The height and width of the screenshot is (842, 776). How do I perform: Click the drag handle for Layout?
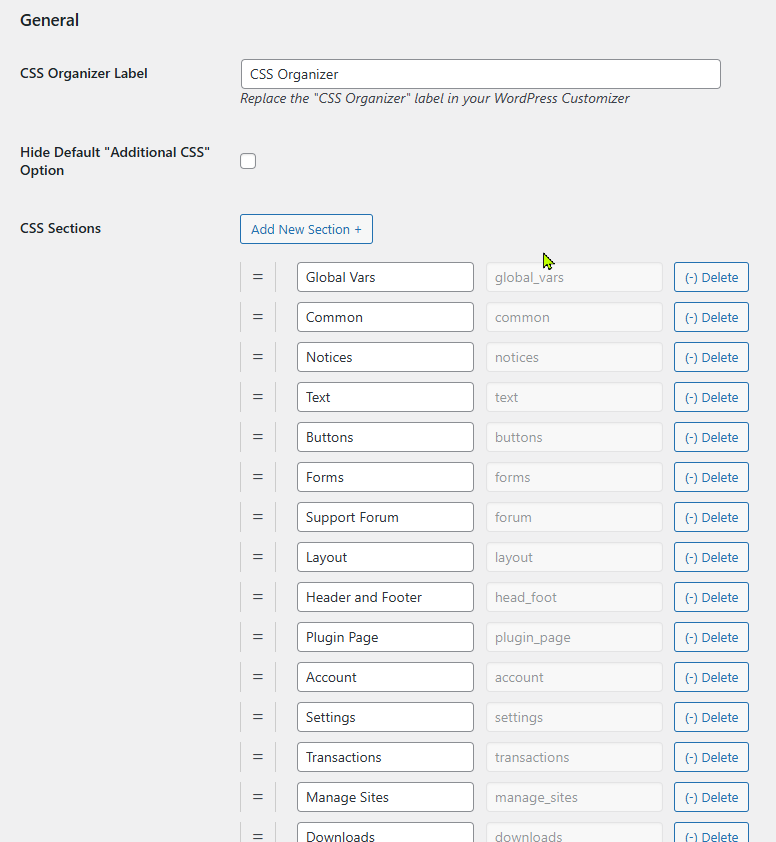point(258,557)
